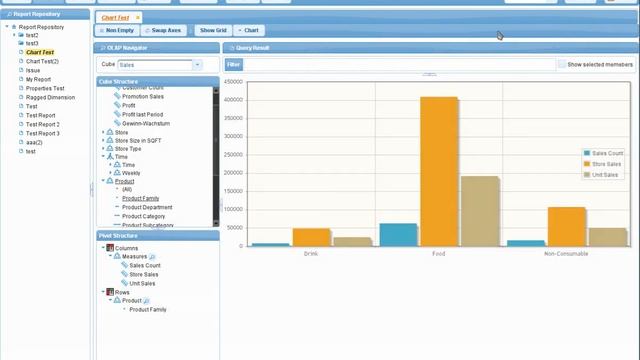This screenshot has width=640, height=360.
Task: Select the Product Family level in Cube Structure
Action: click(140, 198)
